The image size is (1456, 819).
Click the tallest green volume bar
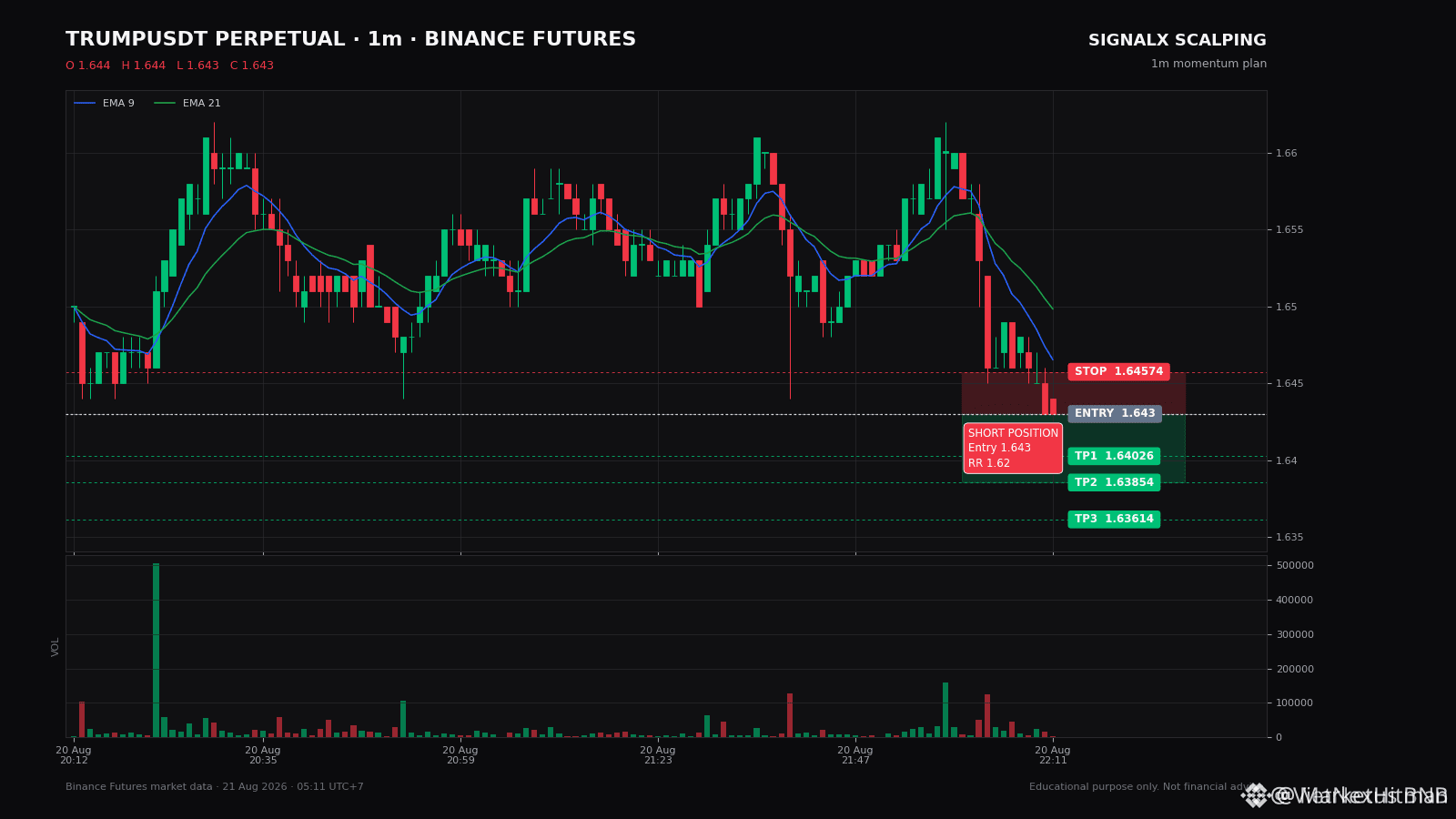click(x=156, y=650)
